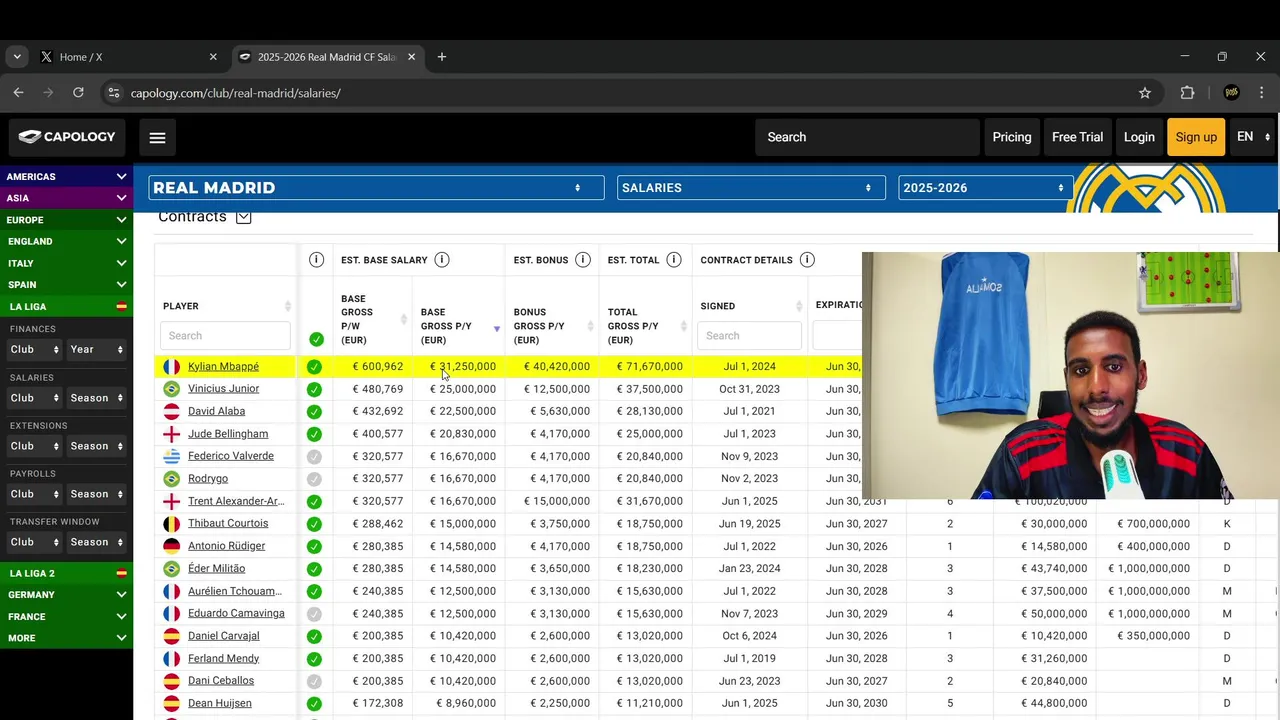Reload the page
1280x720 pixels.
coord(78,93)
